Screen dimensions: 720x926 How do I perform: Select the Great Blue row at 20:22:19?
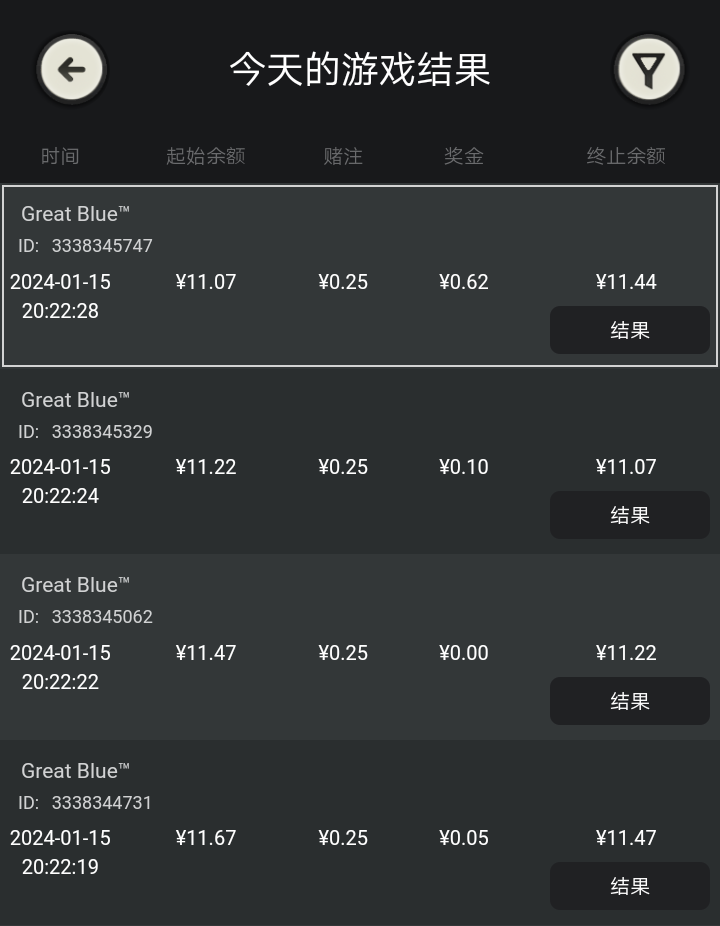(360, 832)
